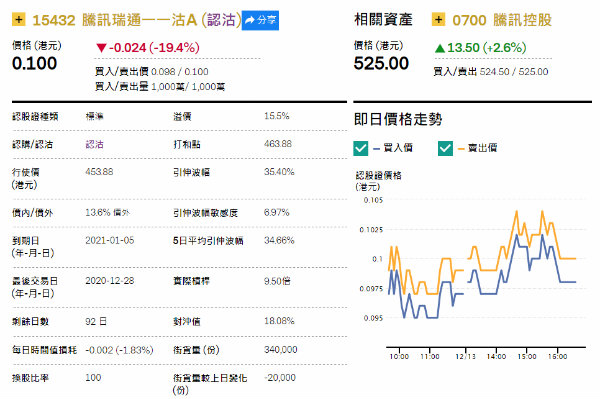The width and height of the screenshot is (600, 399).
Task: Click the blue 買入價 legend line
Action: (376, 148)
